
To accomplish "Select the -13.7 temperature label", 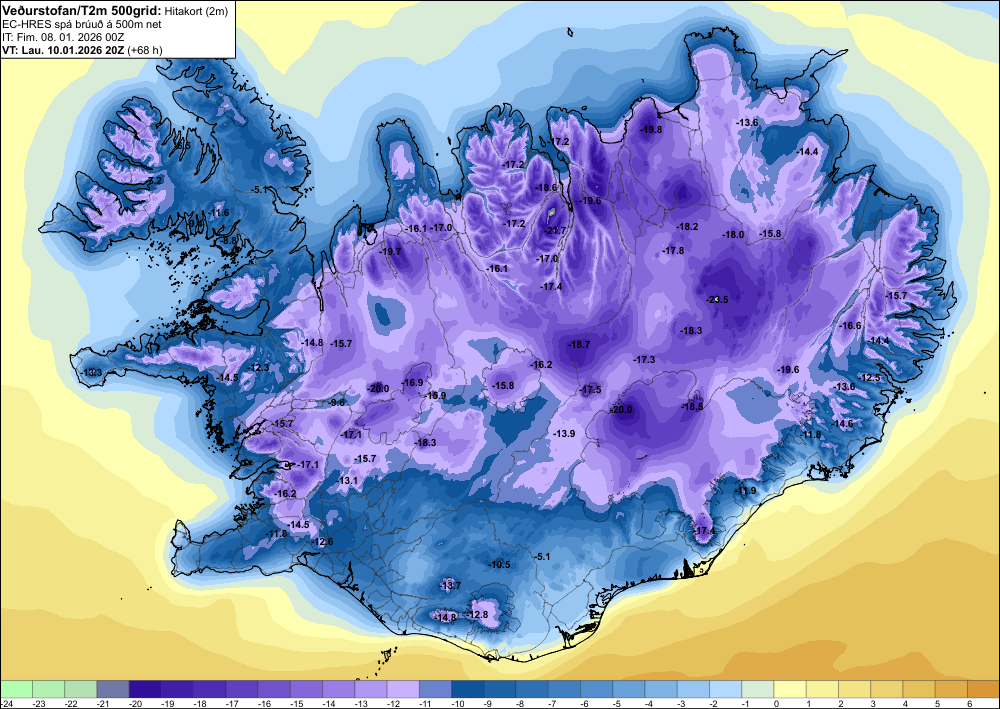I will pyautogui.click(x=450, y=585).
